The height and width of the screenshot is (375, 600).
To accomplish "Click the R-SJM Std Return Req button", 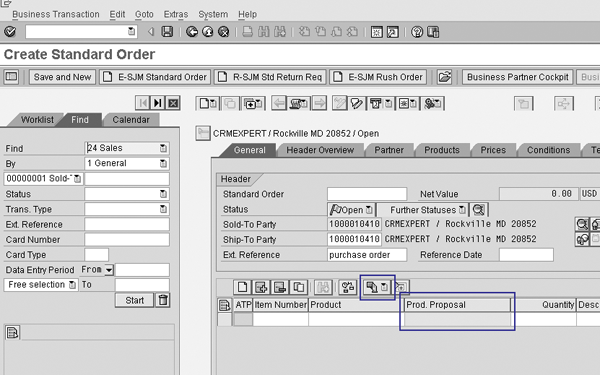I will point(270,77).
